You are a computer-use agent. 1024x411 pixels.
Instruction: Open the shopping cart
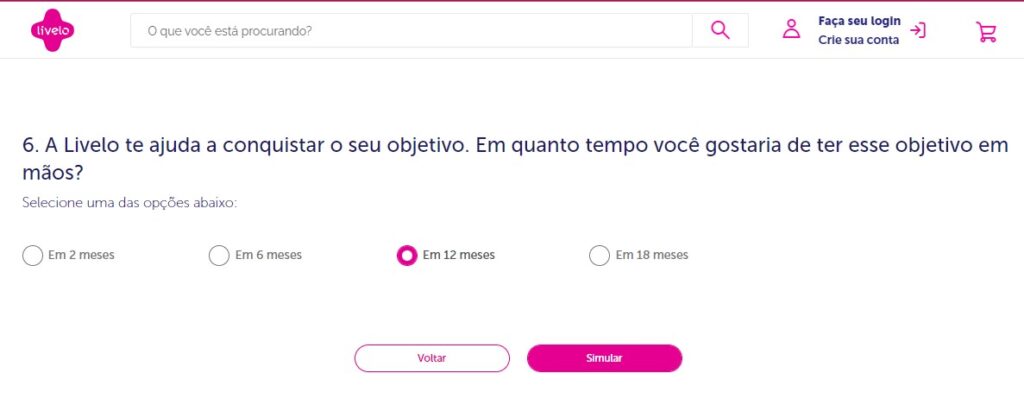click(x=986, y=31)
